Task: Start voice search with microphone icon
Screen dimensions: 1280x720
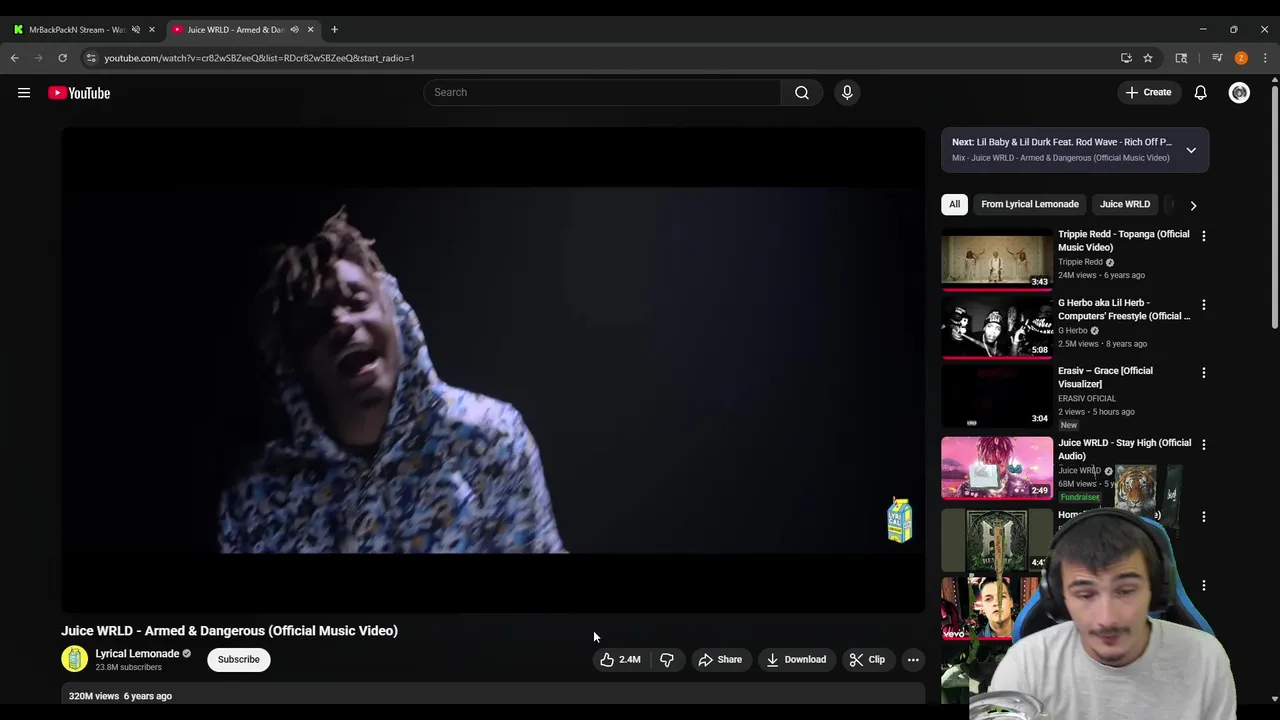Action: click(x=847, y=92)
